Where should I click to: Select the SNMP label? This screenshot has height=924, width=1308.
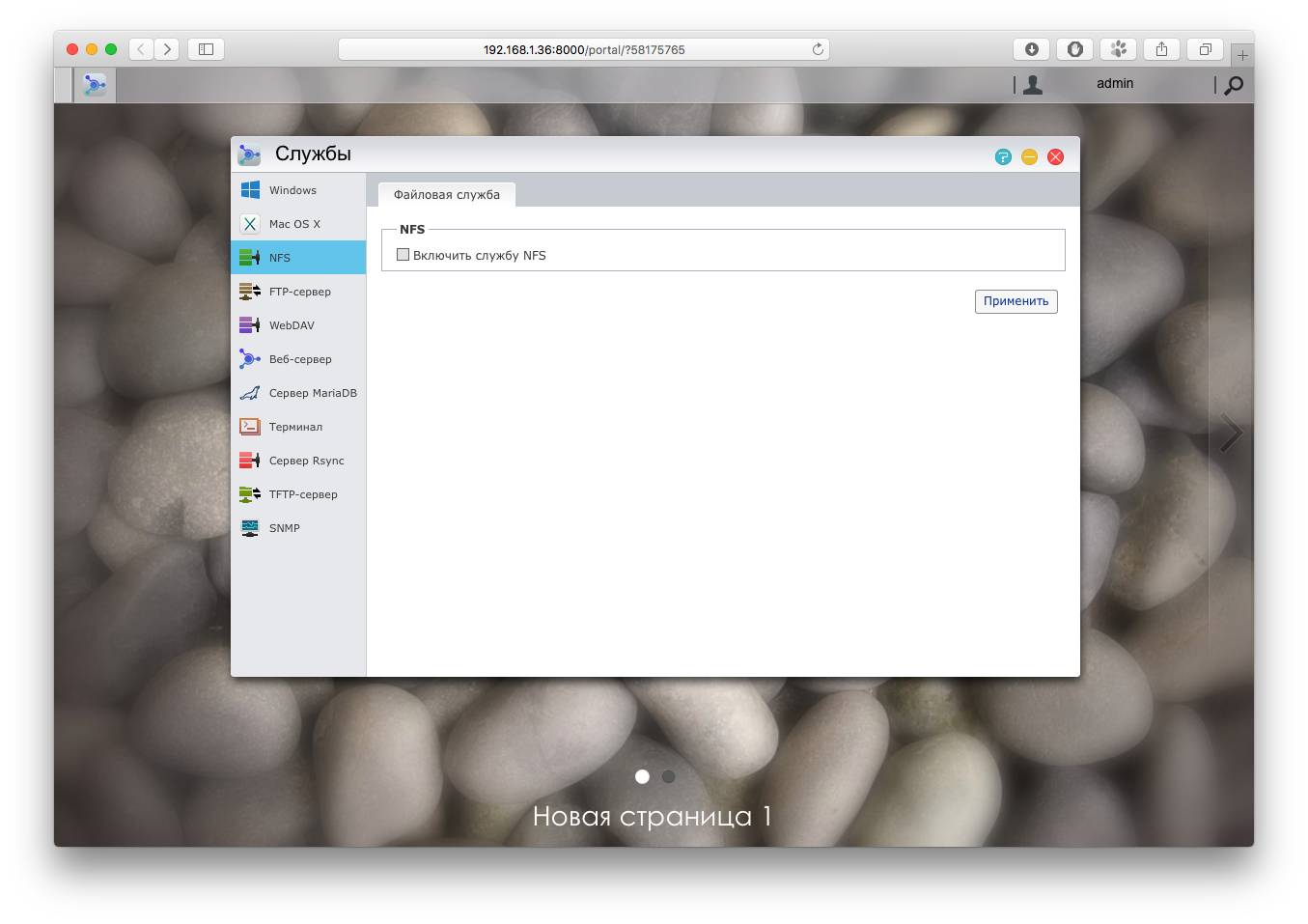[x=285, y=528]
